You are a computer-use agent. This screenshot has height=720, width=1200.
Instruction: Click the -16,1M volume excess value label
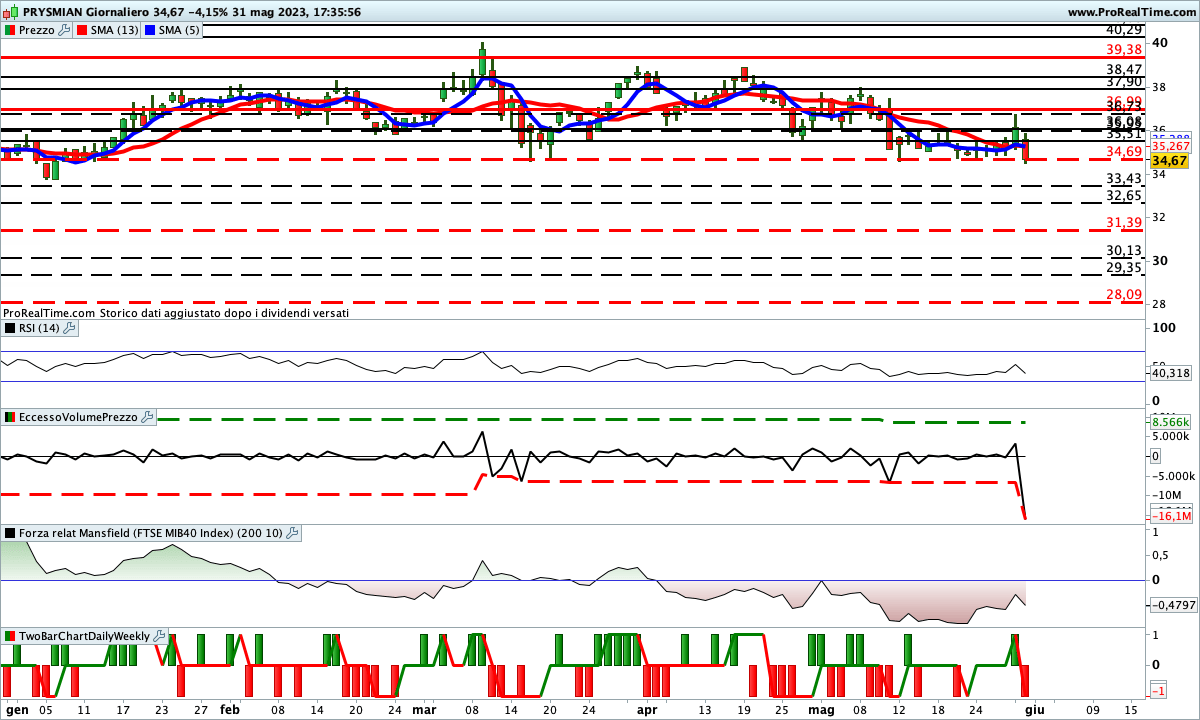click(x=1171, y=516)
